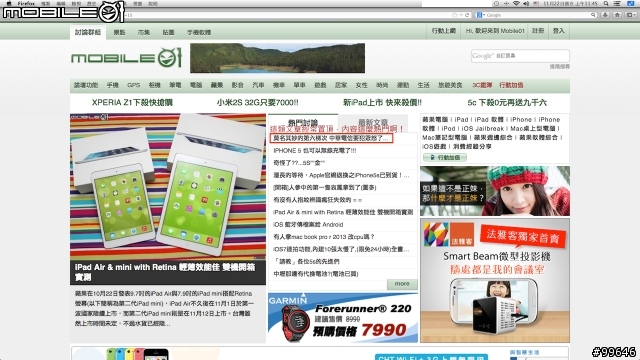Switch to the 最新文章 tab

[373, 122]
